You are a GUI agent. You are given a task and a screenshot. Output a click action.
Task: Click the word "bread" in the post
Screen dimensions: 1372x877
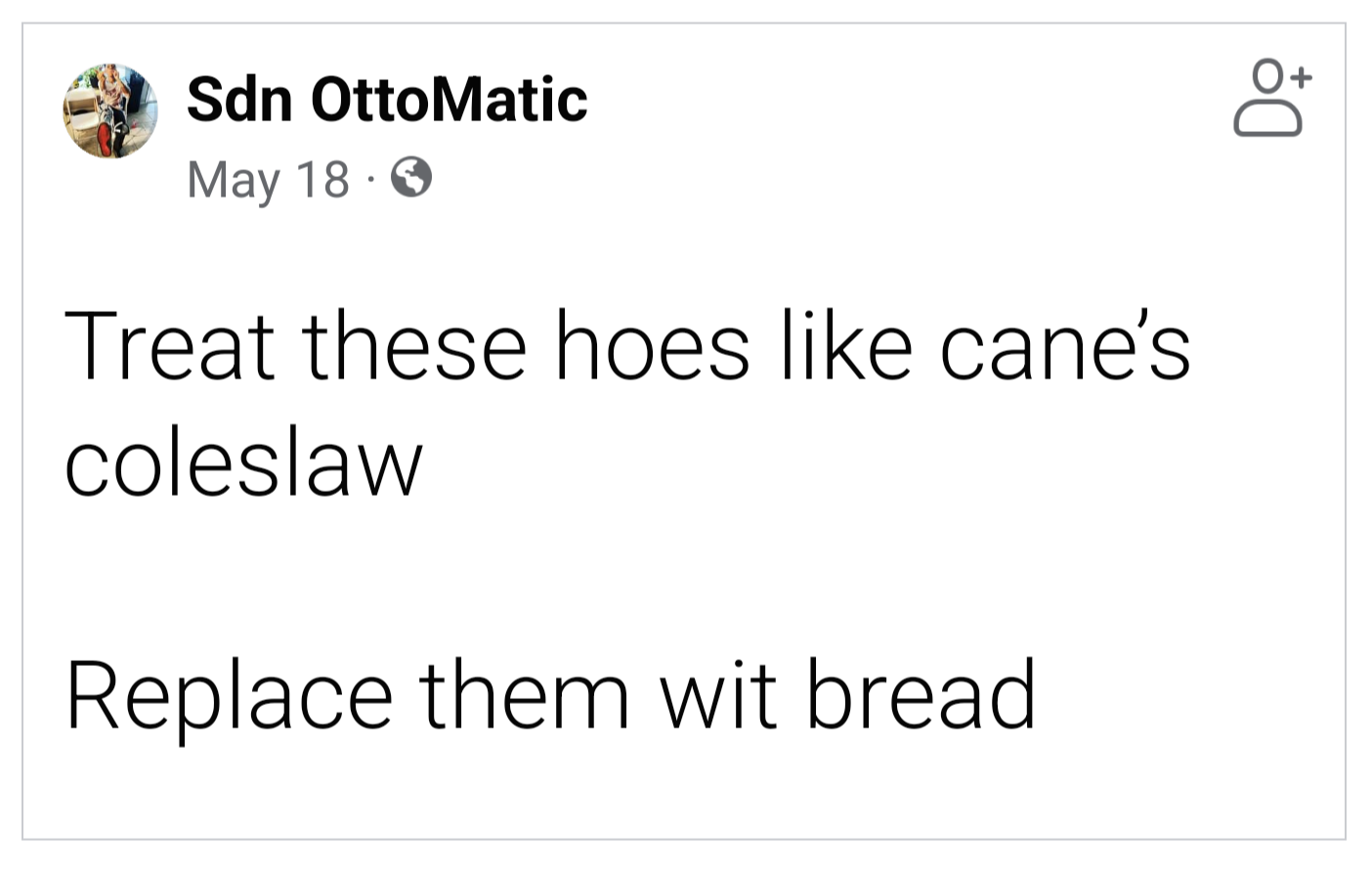click(x=920, y=695)
